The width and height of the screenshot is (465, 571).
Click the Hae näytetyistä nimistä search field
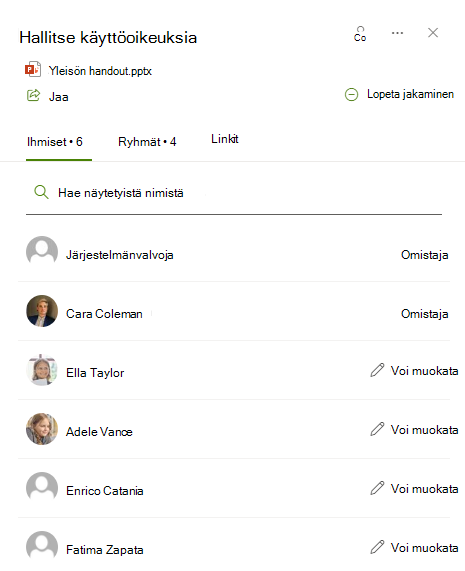tap(234, 193)
